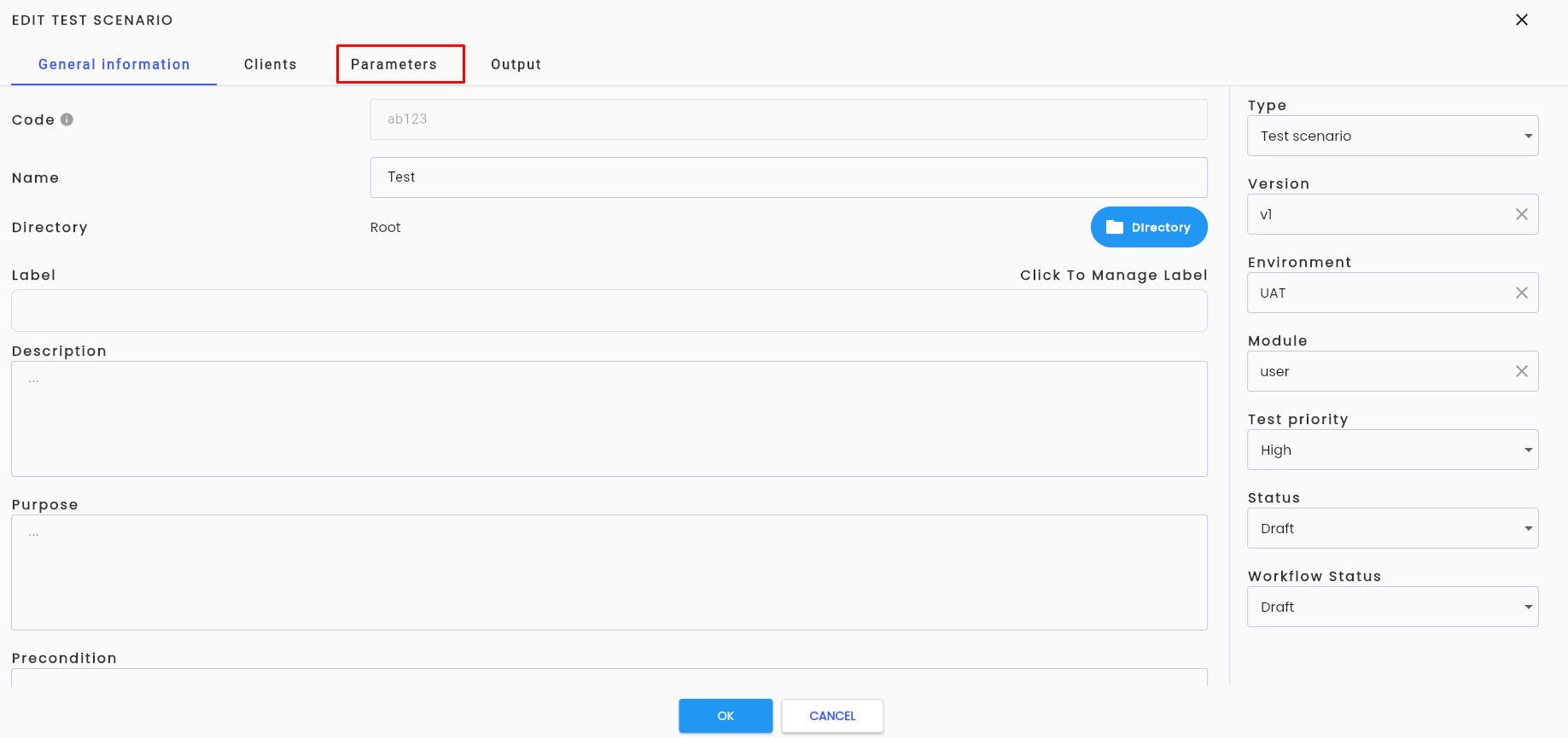
Task: Focus the Name text field
Action: click(789, 177)
